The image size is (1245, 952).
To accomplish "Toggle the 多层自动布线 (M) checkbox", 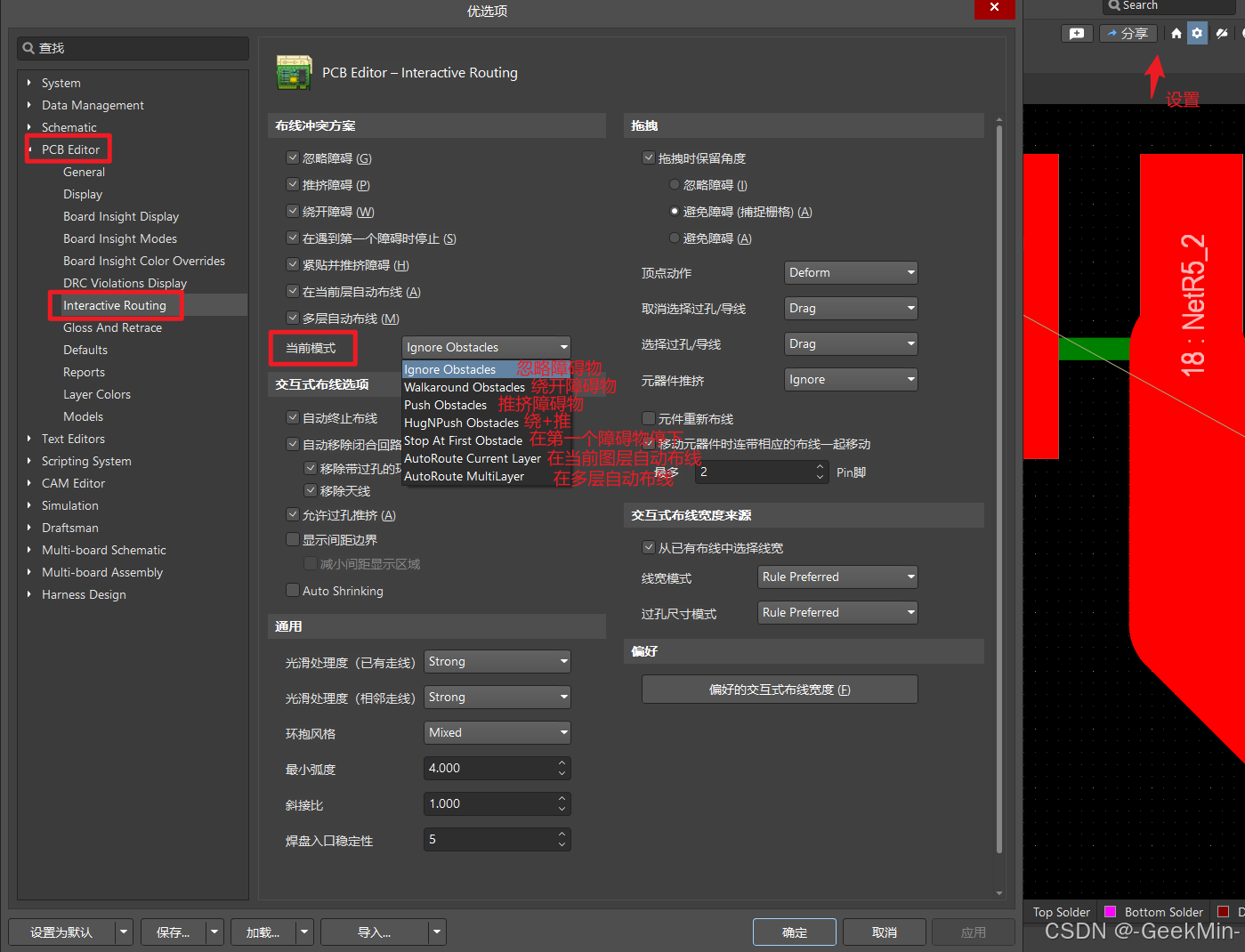I will [x=292, y=319].
